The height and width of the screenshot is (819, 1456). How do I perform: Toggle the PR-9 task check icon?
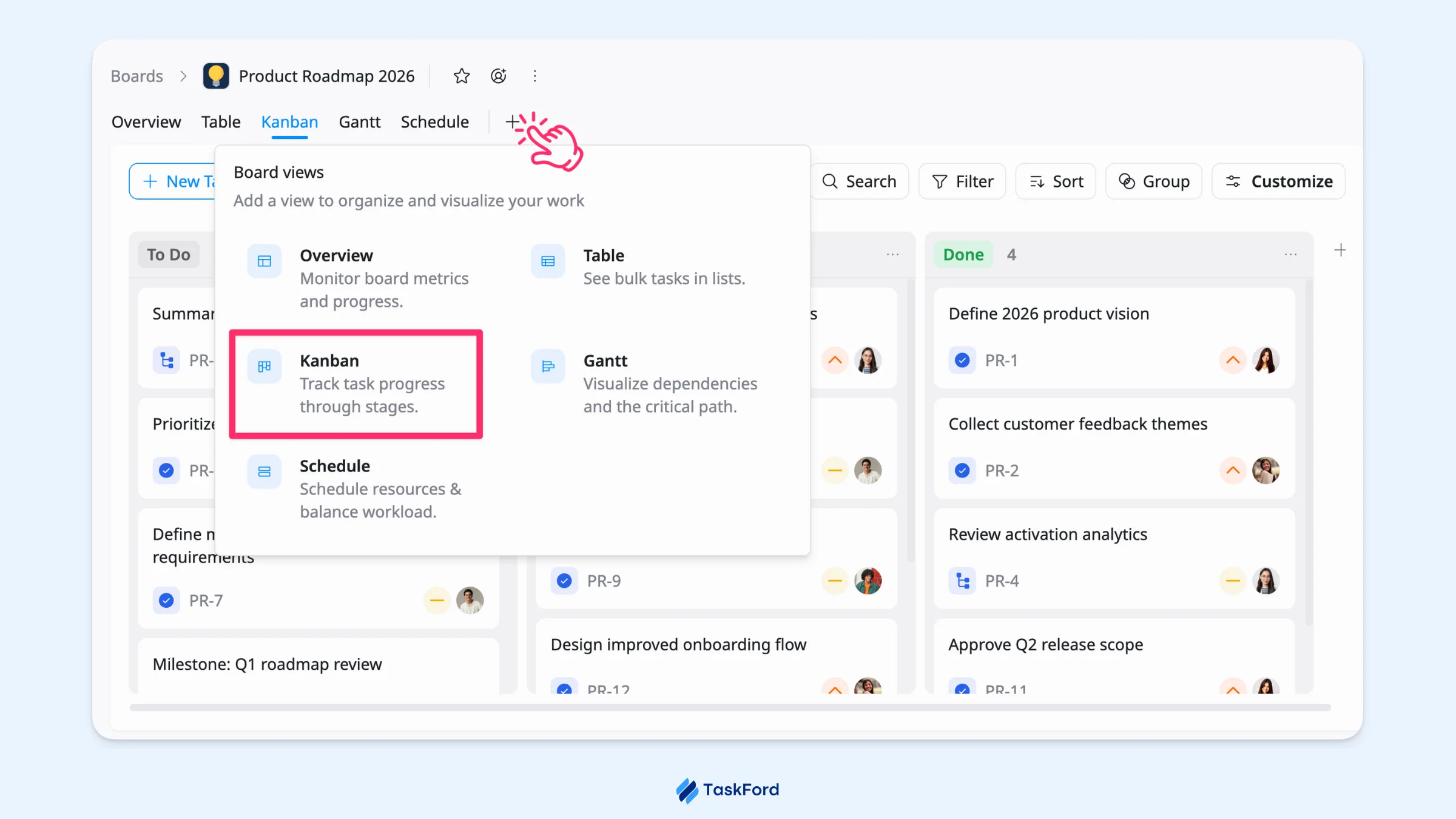pos(564,581)
